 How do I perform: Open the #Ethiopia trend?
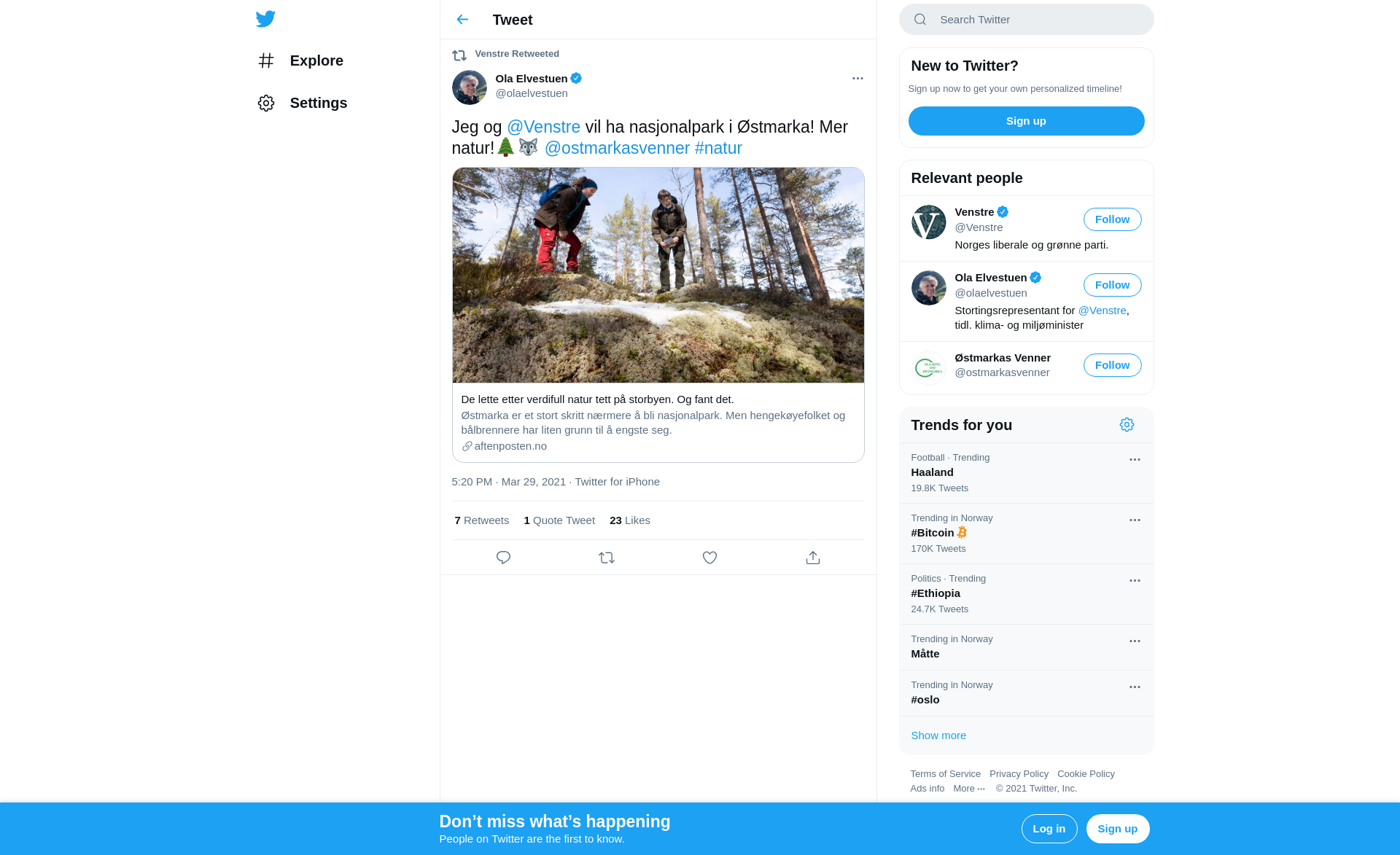pyautogui.click(x=1027, y=594)
